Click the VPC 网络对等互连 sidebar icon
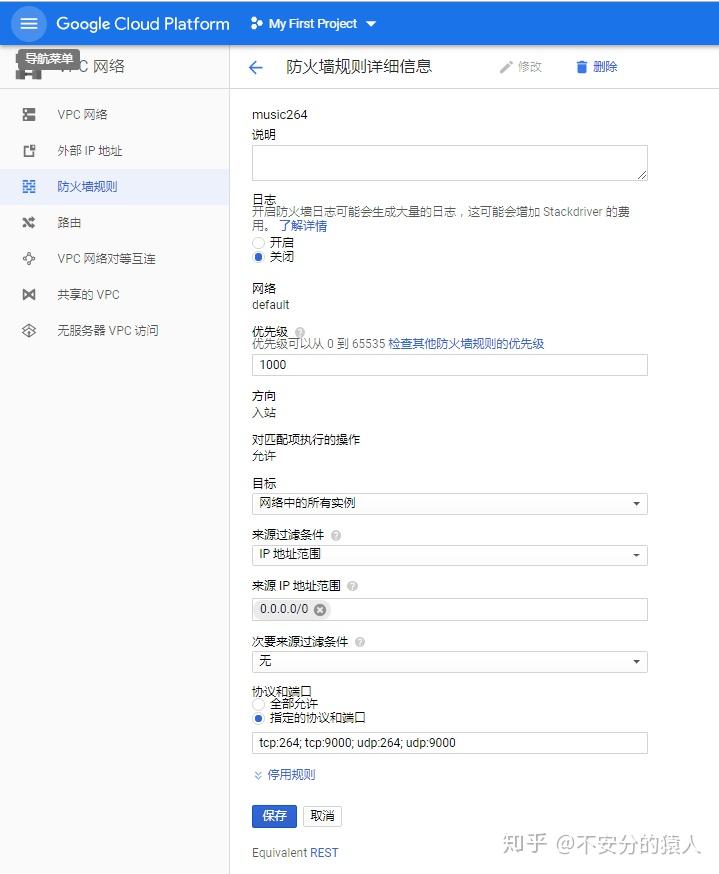This screenshot has width=719, height=874. pos(29,259)
